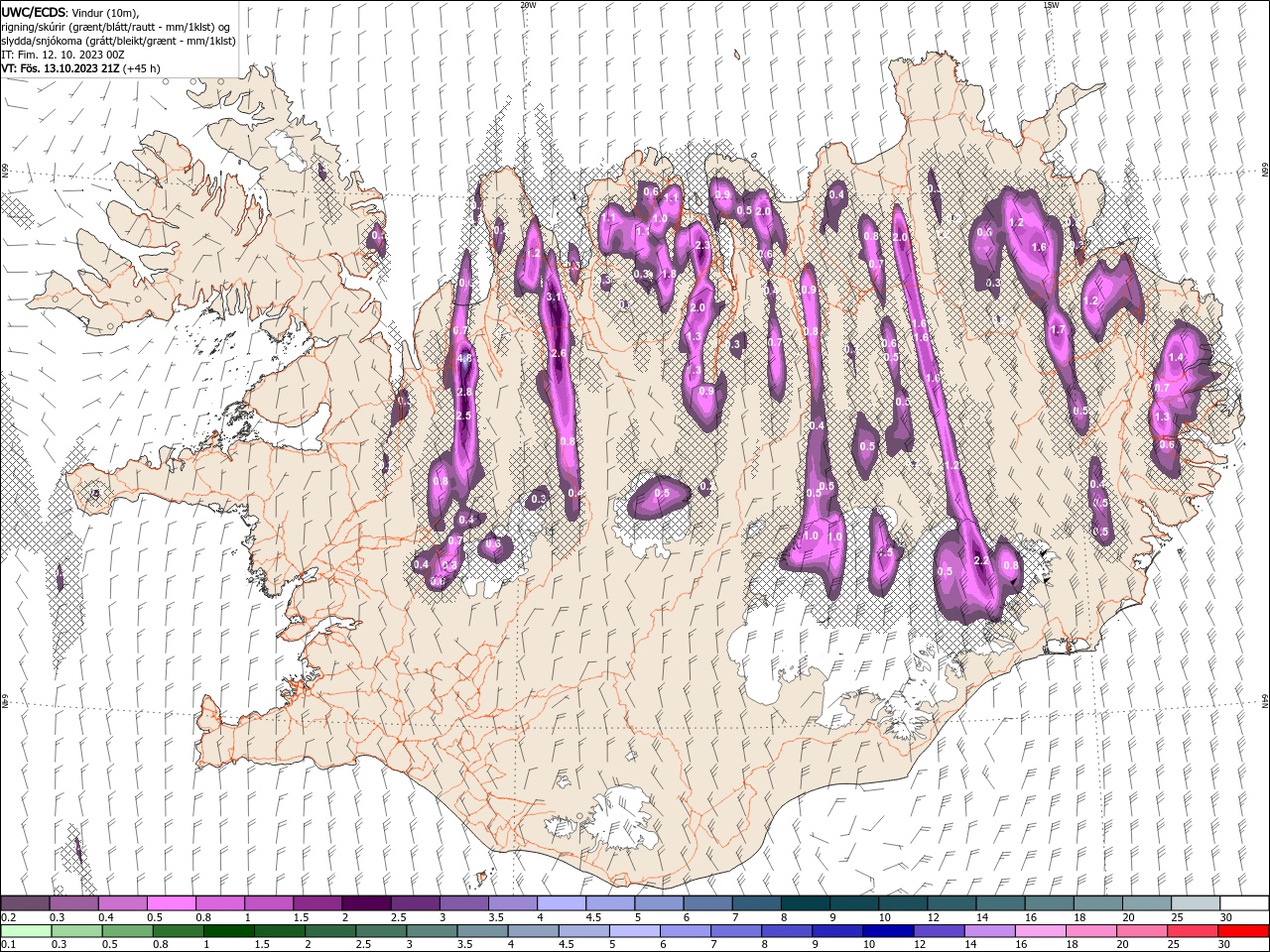The width and height of the screenshot is (1270, 952).
Task: Click the 1.7 snowfall value on the map
Action: coord(1057,329)
